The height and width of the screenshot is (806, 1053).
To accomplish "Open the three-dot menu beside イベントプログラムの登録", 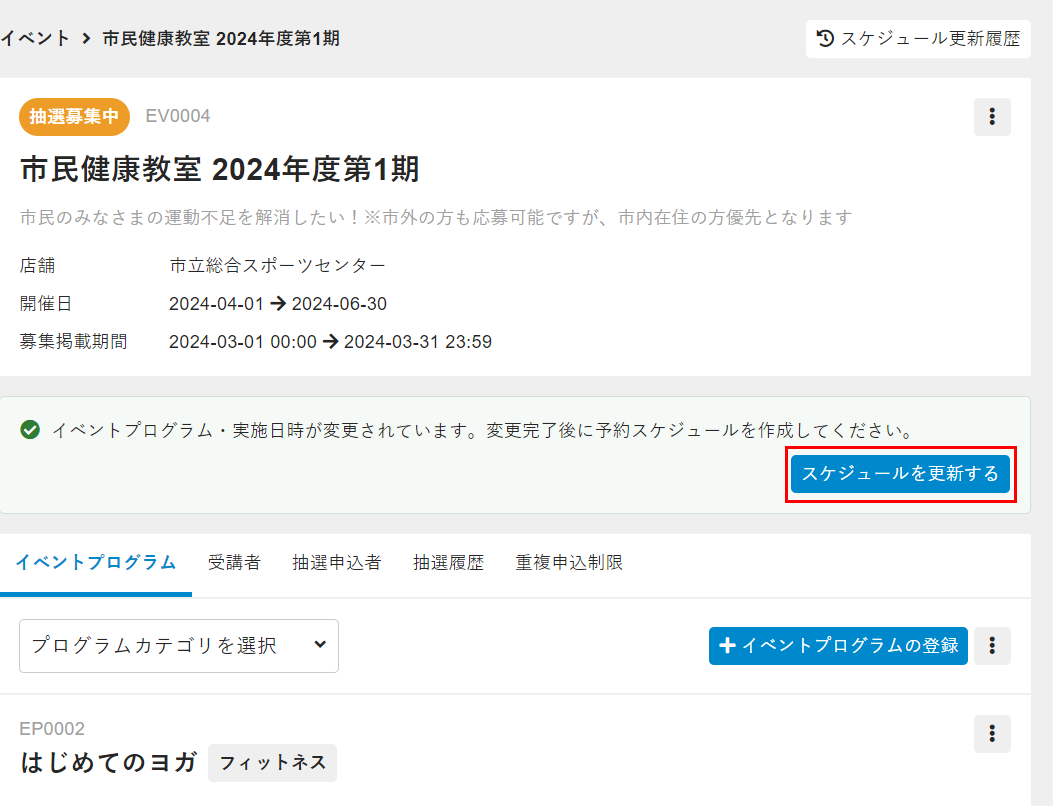I will coord(992,646).
